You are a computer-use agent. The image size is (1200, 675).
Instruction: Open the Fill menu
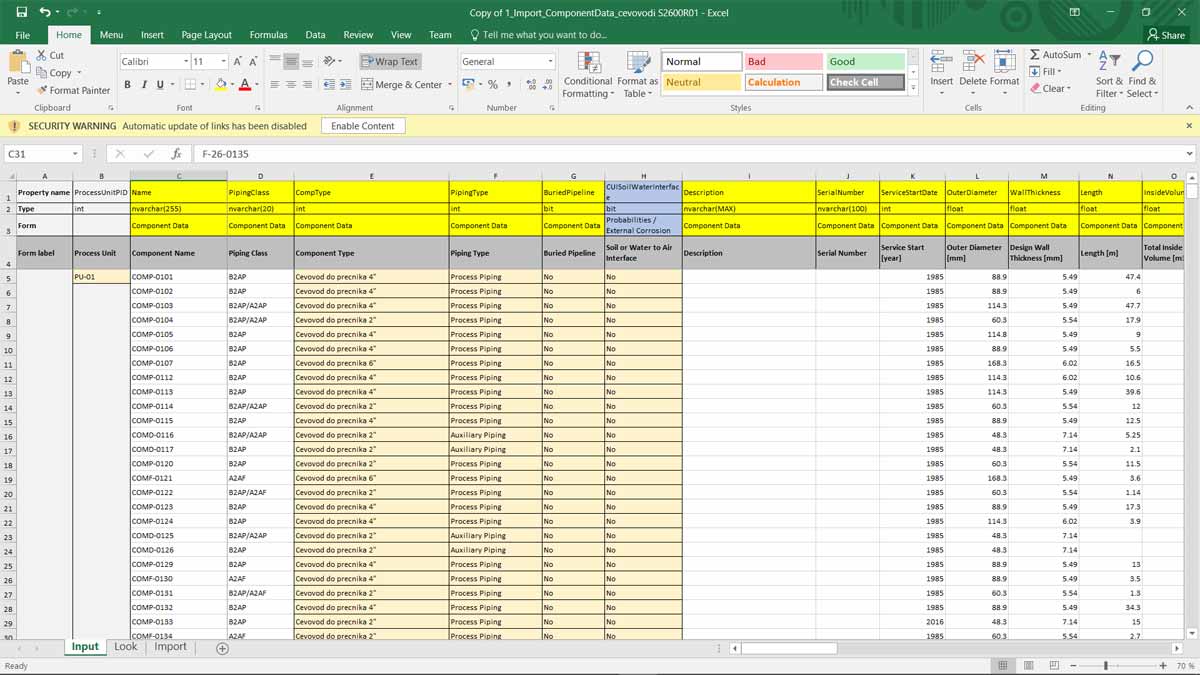[1045, 72]
